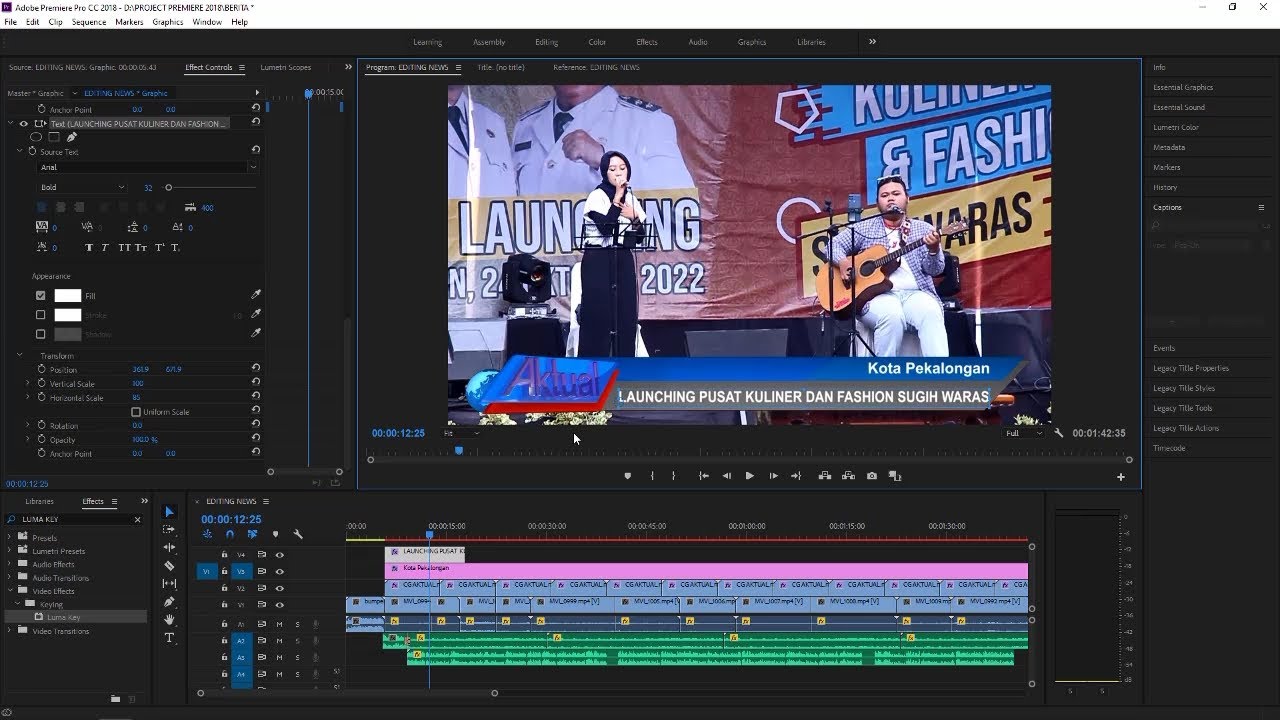Expand the Opacity property
The height and width of the screenshot is (720, 1280).
pos(28,440)
